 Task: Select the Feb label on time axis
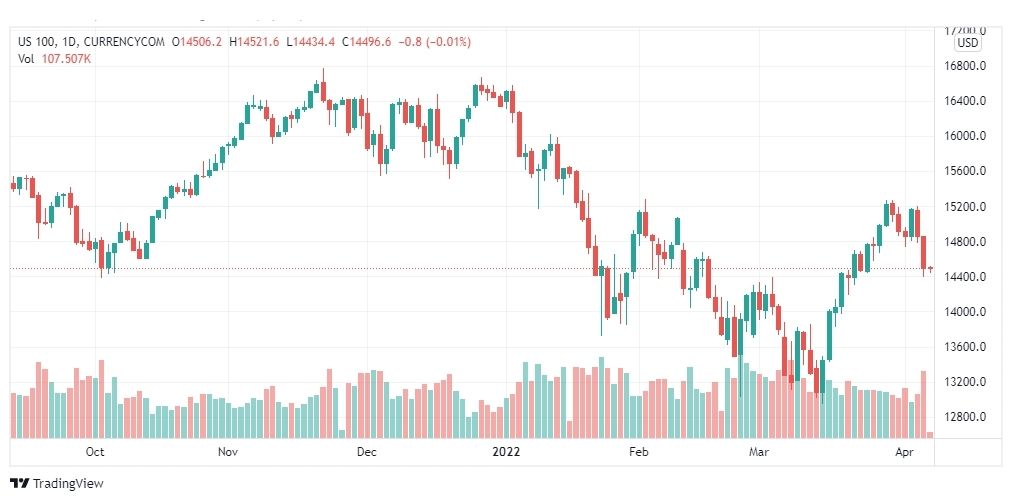[638, 452]
